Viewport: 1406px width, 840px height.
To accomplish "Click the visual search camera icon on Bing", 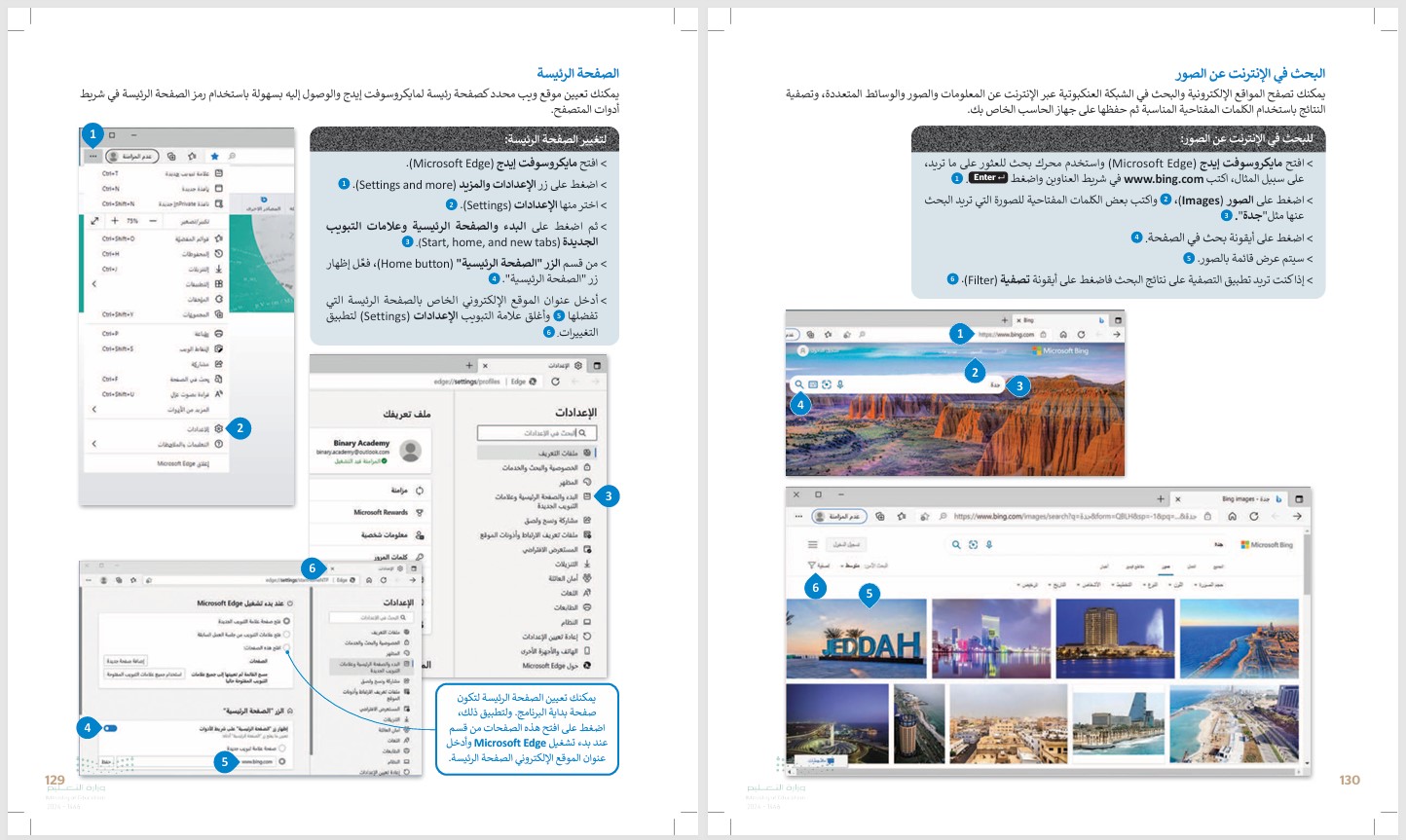I will [827, 384].
